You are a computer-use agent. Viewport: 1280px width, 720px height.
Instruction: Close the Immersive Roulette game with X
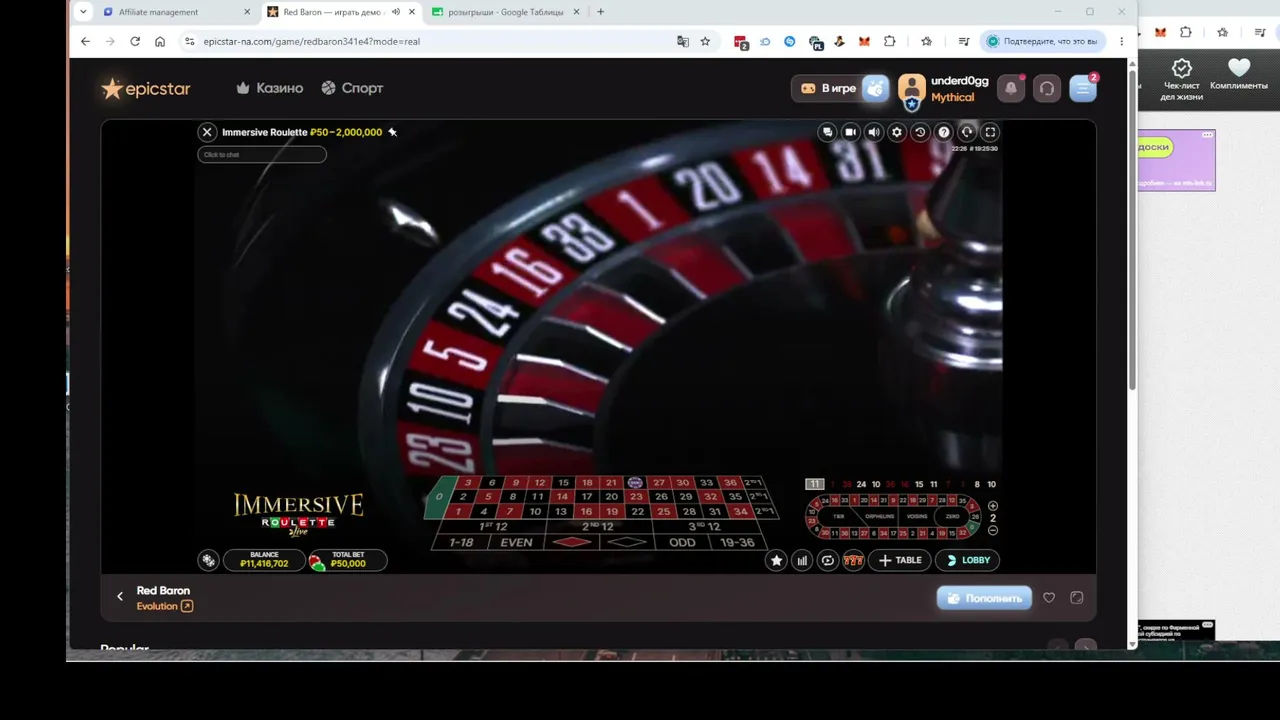click(207, 132)
